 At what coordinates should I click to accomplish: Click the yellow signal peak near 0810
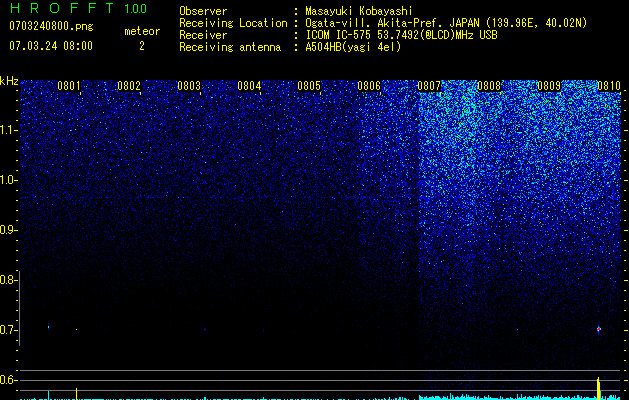tap(599, 388)
